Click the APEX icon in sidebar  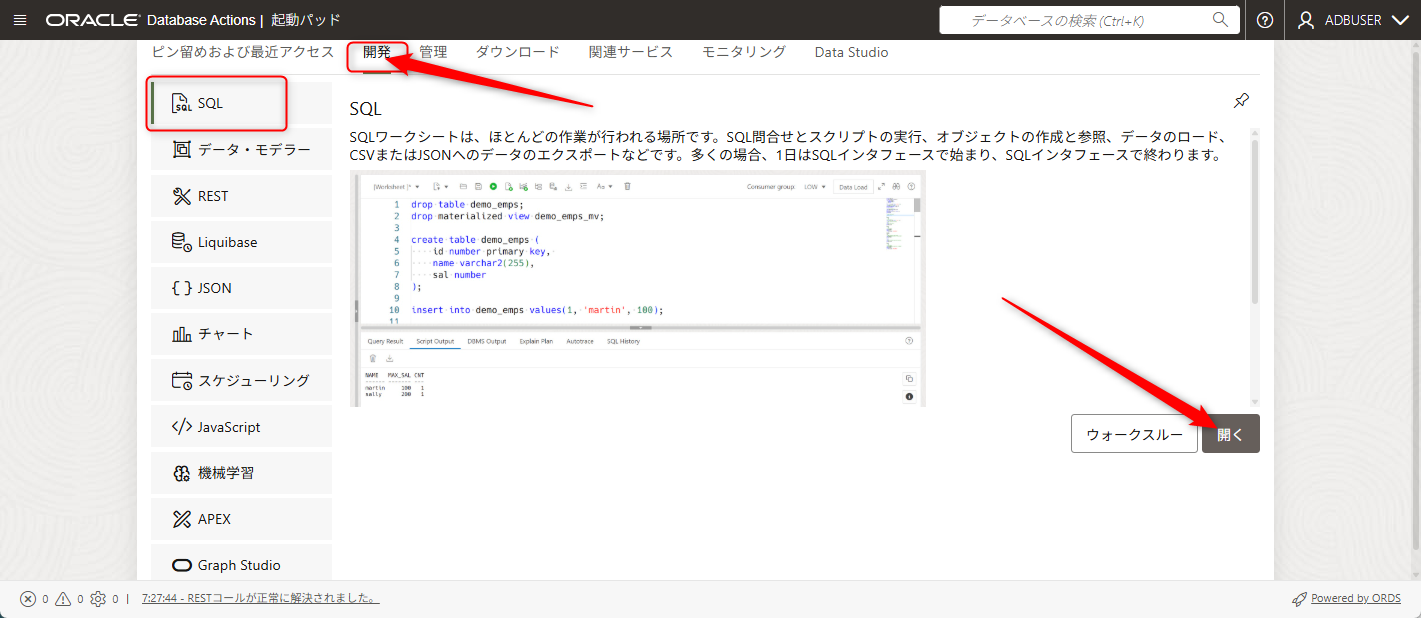[x=181, y=519]
